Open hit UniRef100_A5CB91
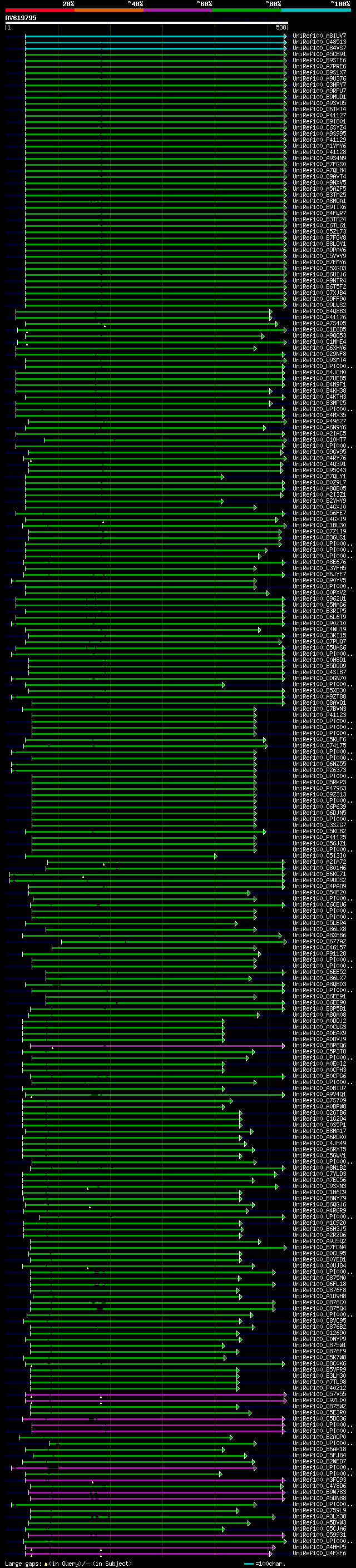Viewport: 356px width, 1568px height. 319,54
